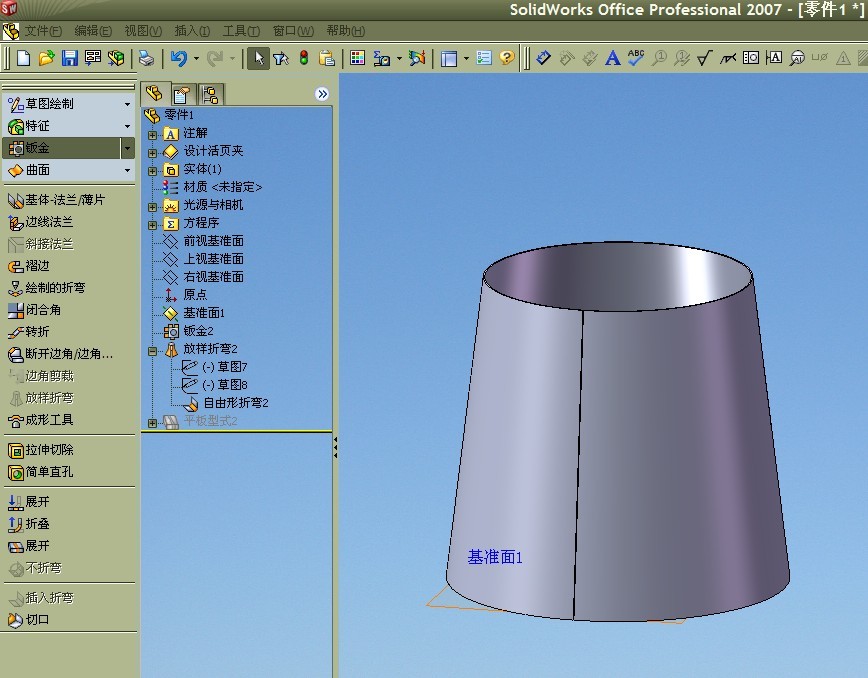
Task: Select the 边线法兰 edge flange tool
Action: pos(40,222)
